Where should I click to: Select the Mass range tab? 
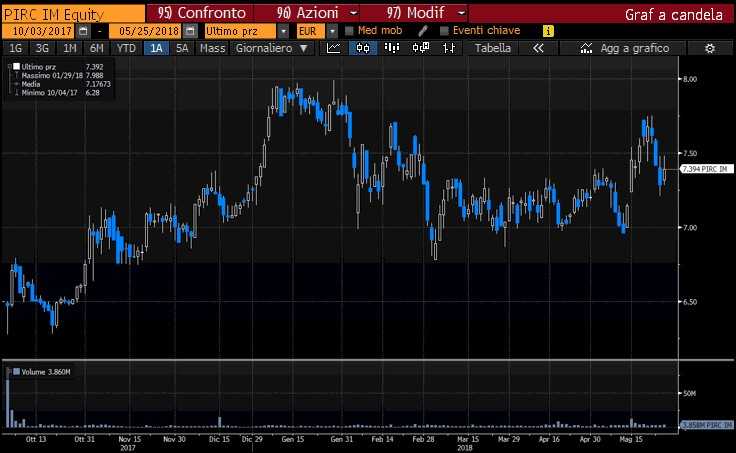[213, 48]
